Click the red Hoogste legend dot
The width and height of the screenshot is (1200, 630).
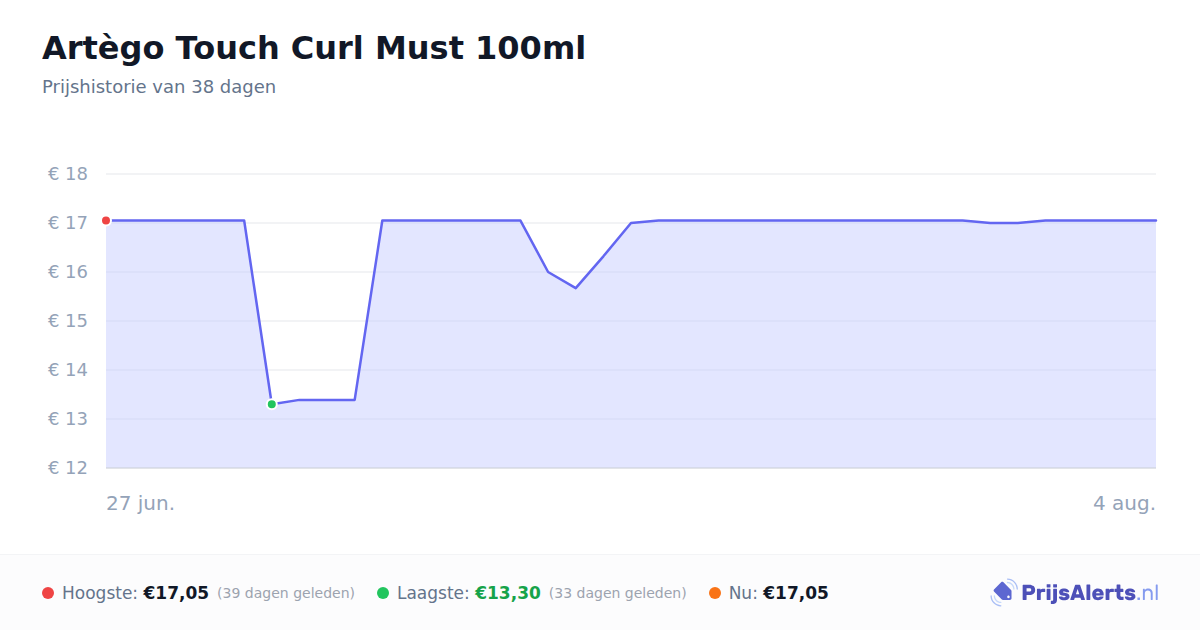click(x=48, y=593)
